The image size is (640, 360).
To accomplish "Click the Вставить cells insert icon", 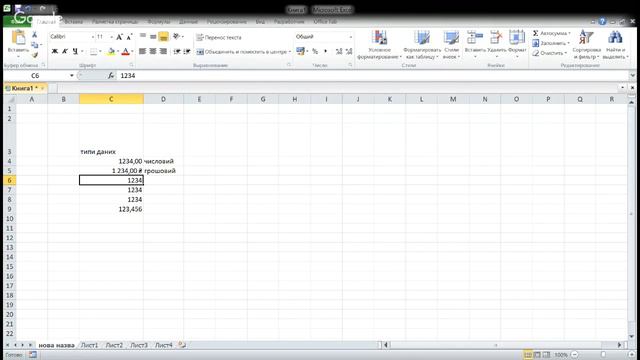I will pyautogui.click(x=475, y=38).
